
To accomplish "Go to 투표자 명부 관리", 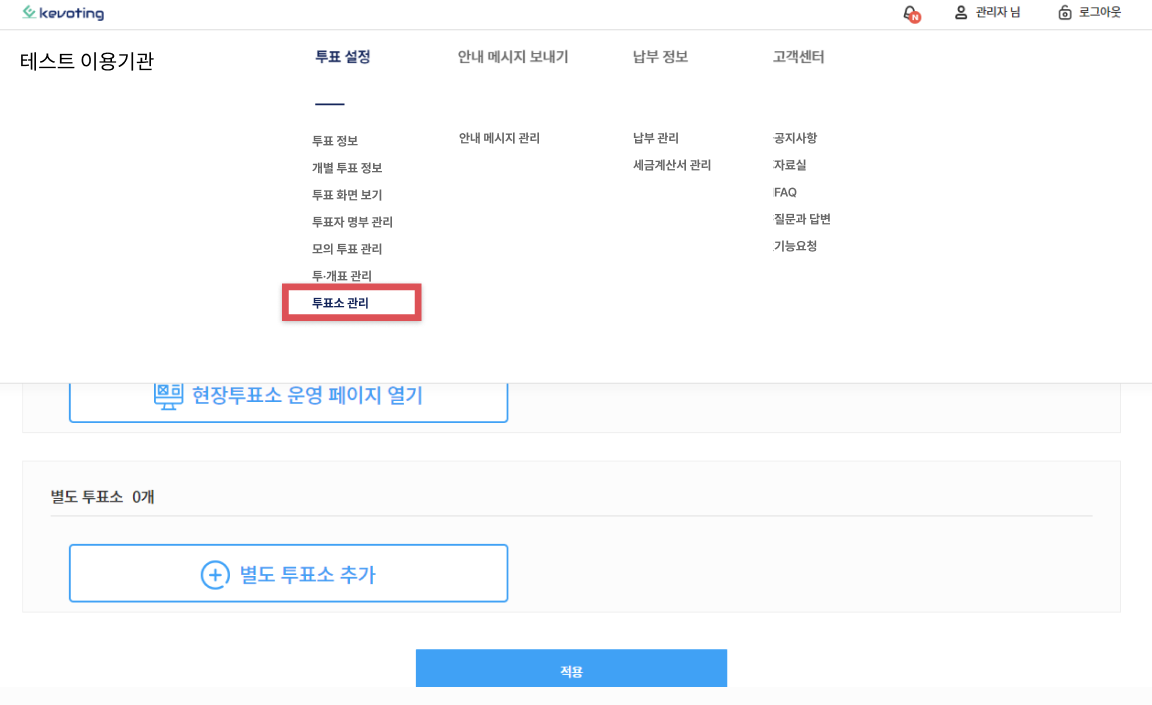I will coord(352,222).
